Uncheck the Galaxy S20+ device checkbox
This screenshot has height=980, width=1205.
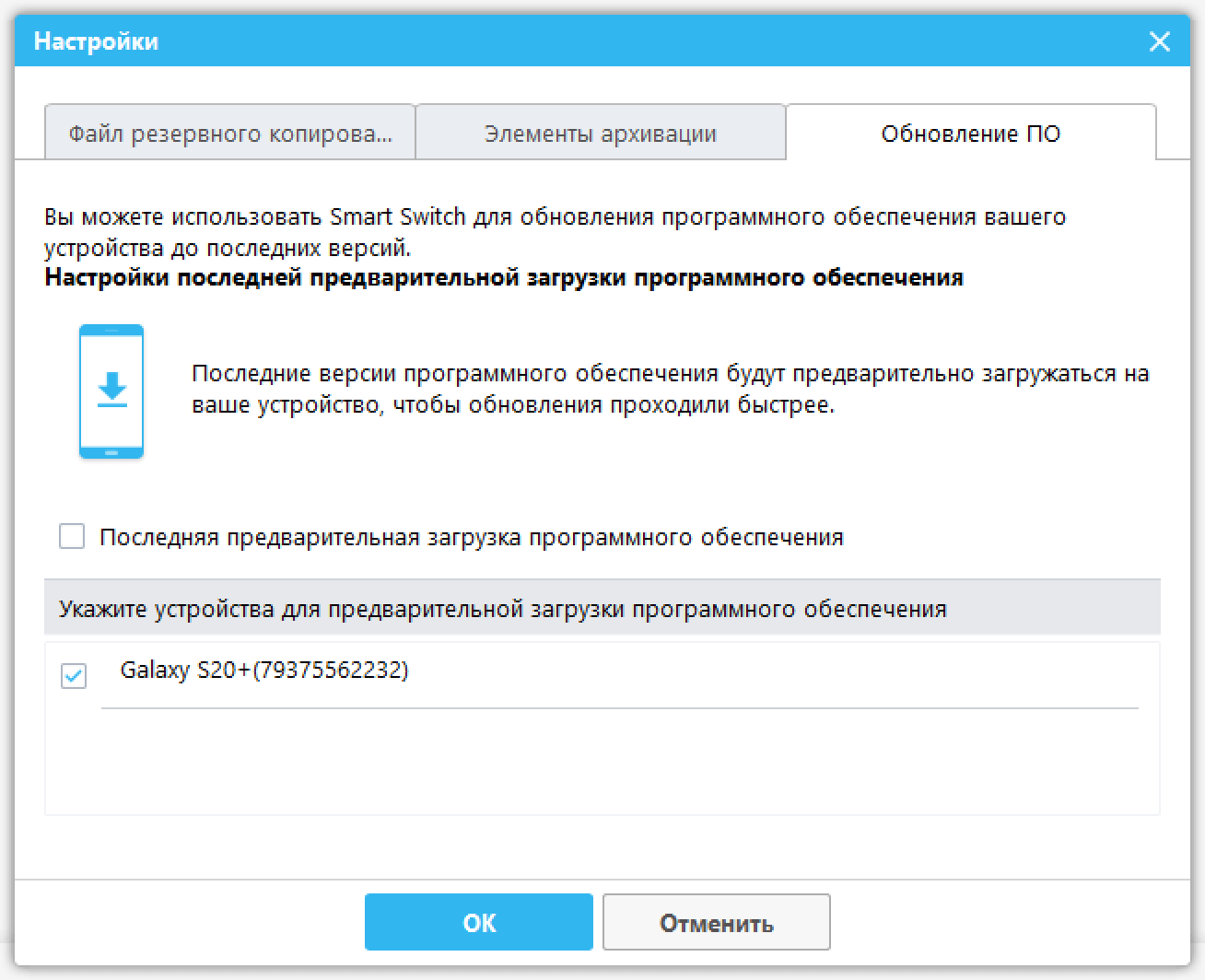click(x=74, y=676)
